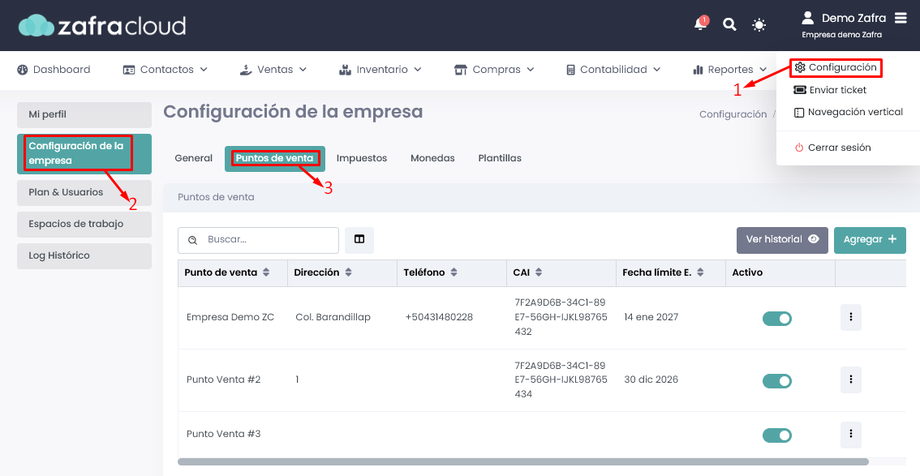Sort by Dirección column arrows
920x476 pixels.
click(x=349, y=272)
